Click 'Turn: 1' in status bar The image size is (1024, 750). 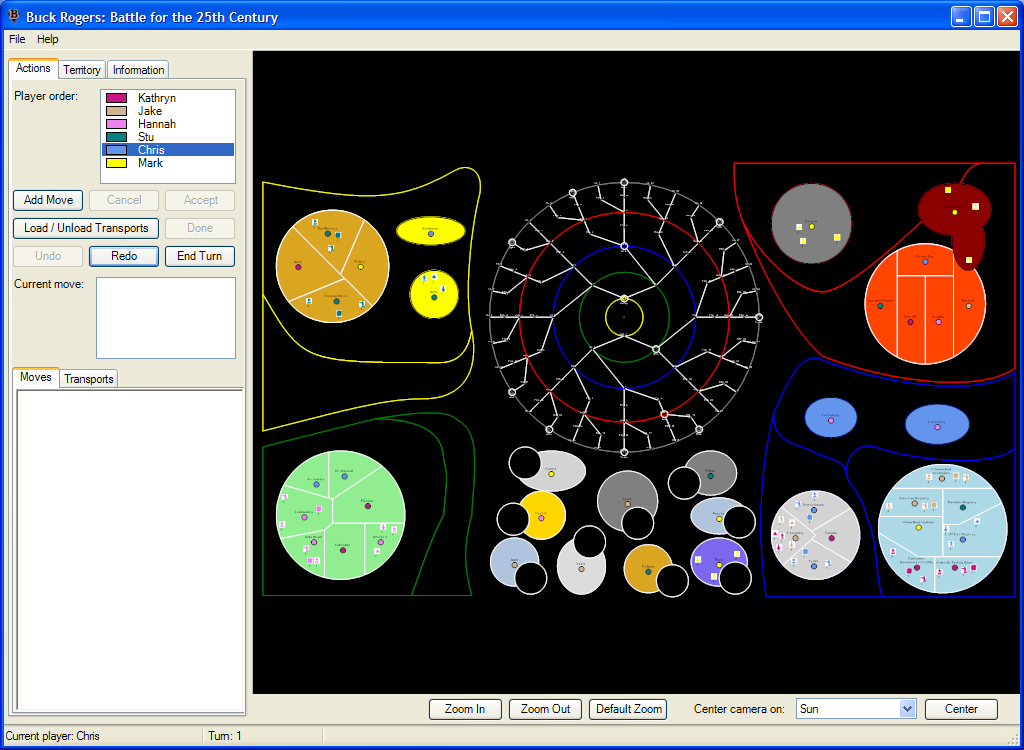pyautogui.click(x=225, y=736)
